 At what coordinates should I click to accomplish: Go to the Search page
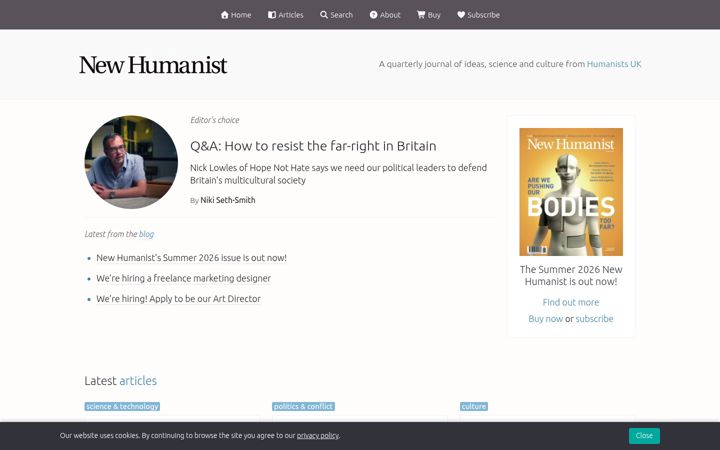point(337,15)
